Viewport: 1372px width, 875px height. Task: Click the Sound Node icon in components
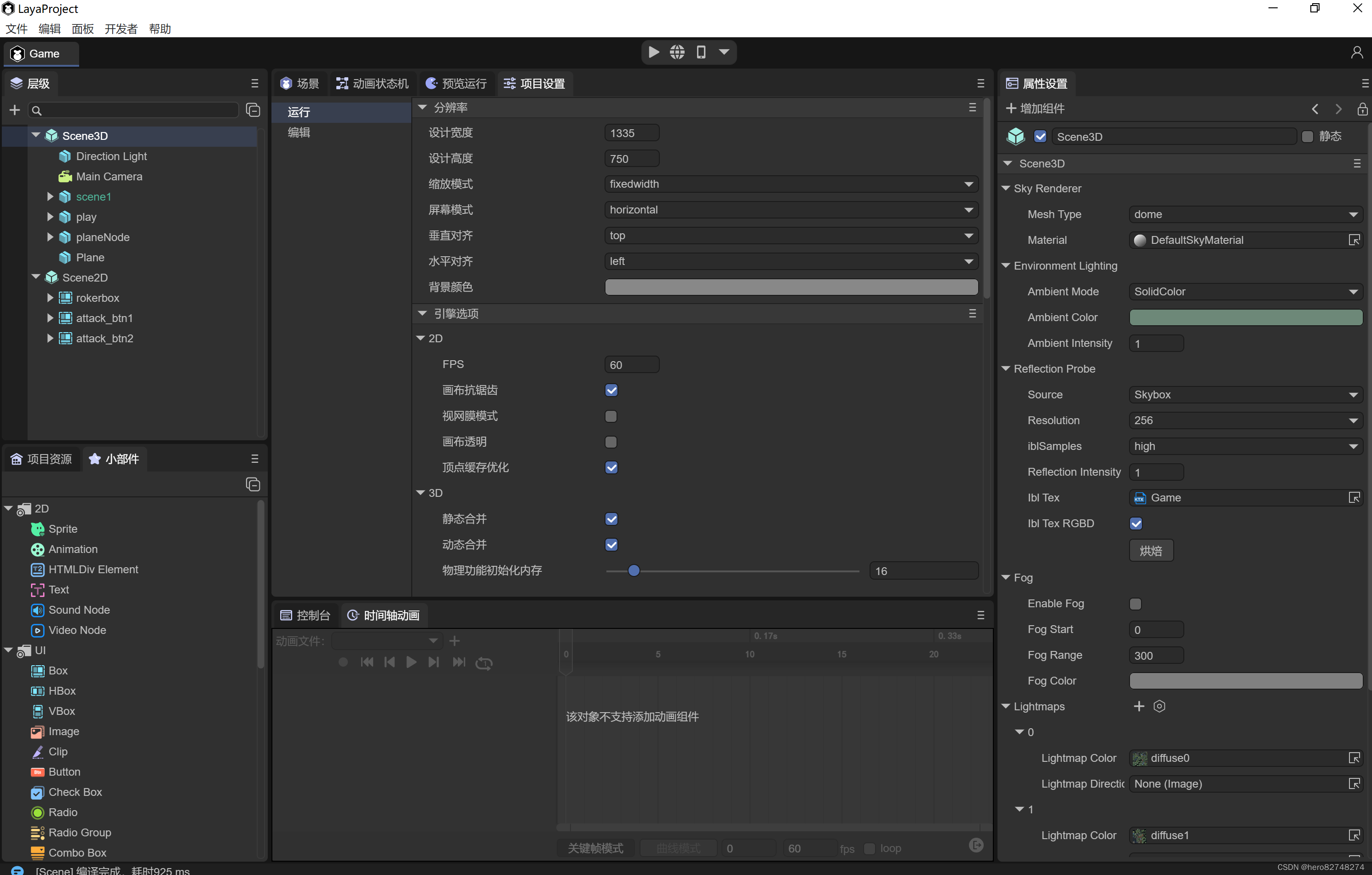(x=37, y=609)
